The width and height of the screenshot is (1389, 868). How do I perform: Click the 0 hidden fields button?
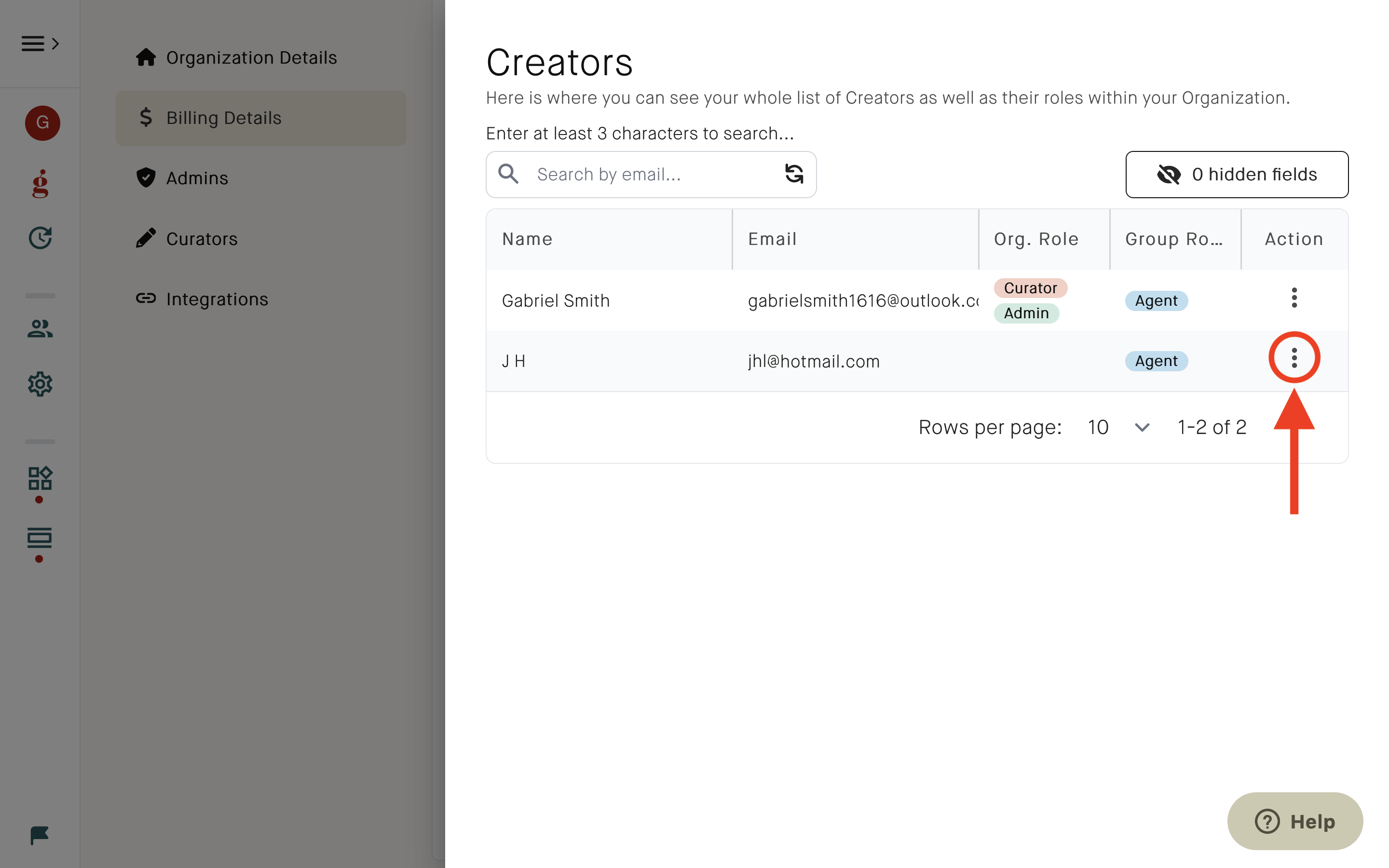pyautogui.click(x=1237, y=175)
